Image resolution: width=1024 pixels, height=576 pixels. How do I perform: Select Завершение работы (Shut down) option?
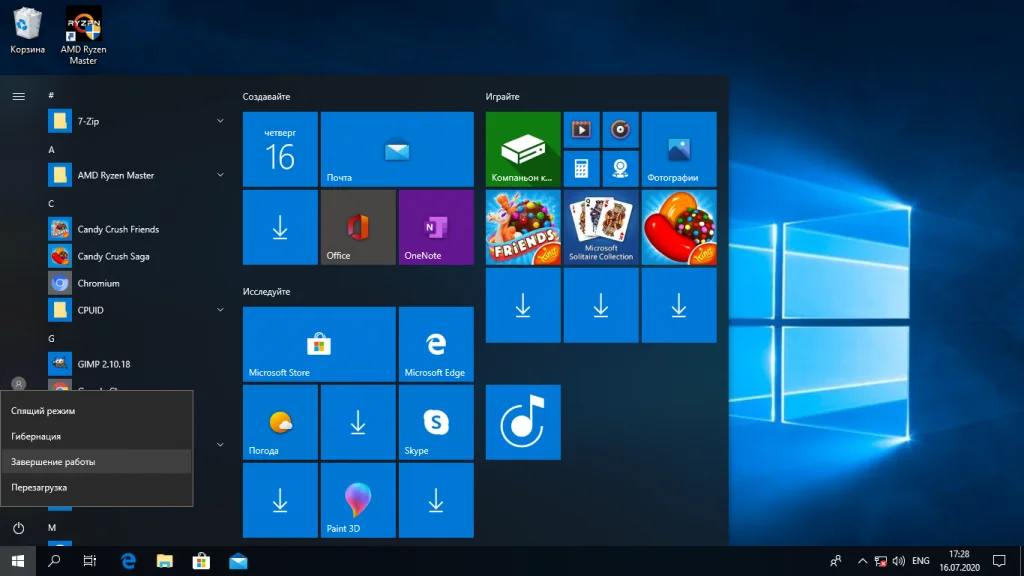coord(96,462)
